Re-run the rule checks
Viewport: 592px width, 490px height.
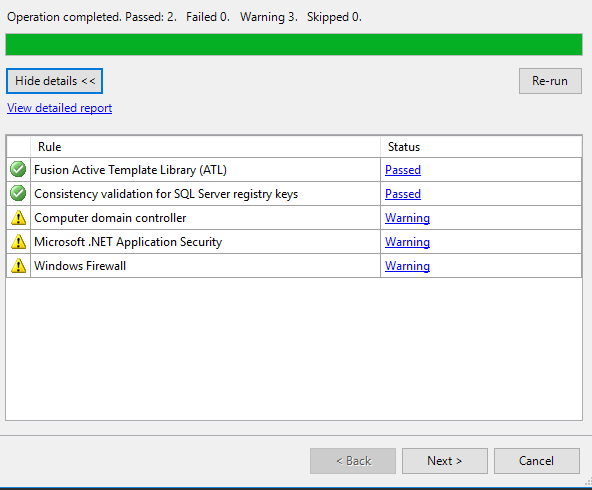(550, 81)
